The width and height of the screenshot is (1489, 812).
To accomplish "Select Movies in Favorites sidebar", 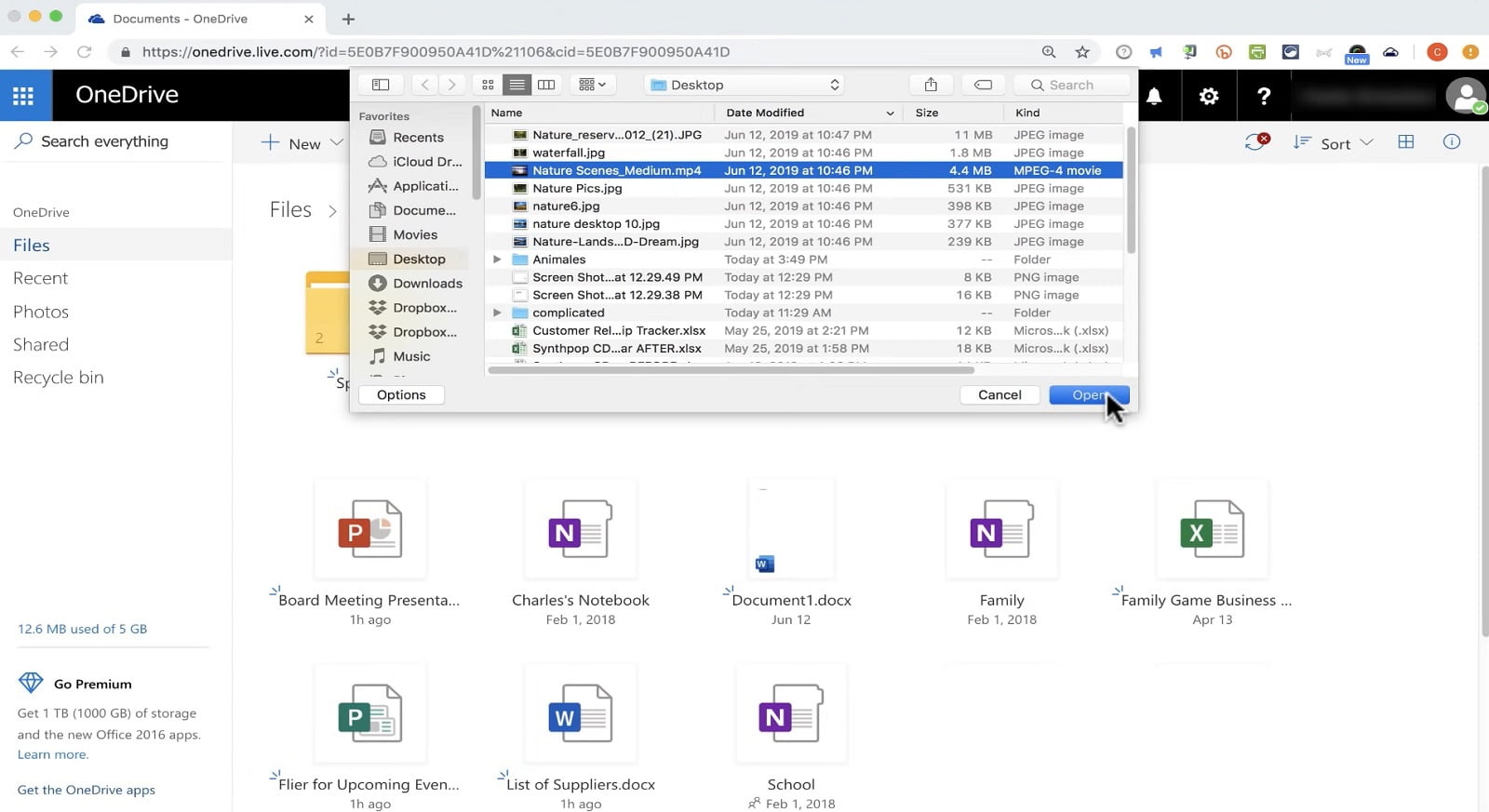I will (x=404, y=234).
